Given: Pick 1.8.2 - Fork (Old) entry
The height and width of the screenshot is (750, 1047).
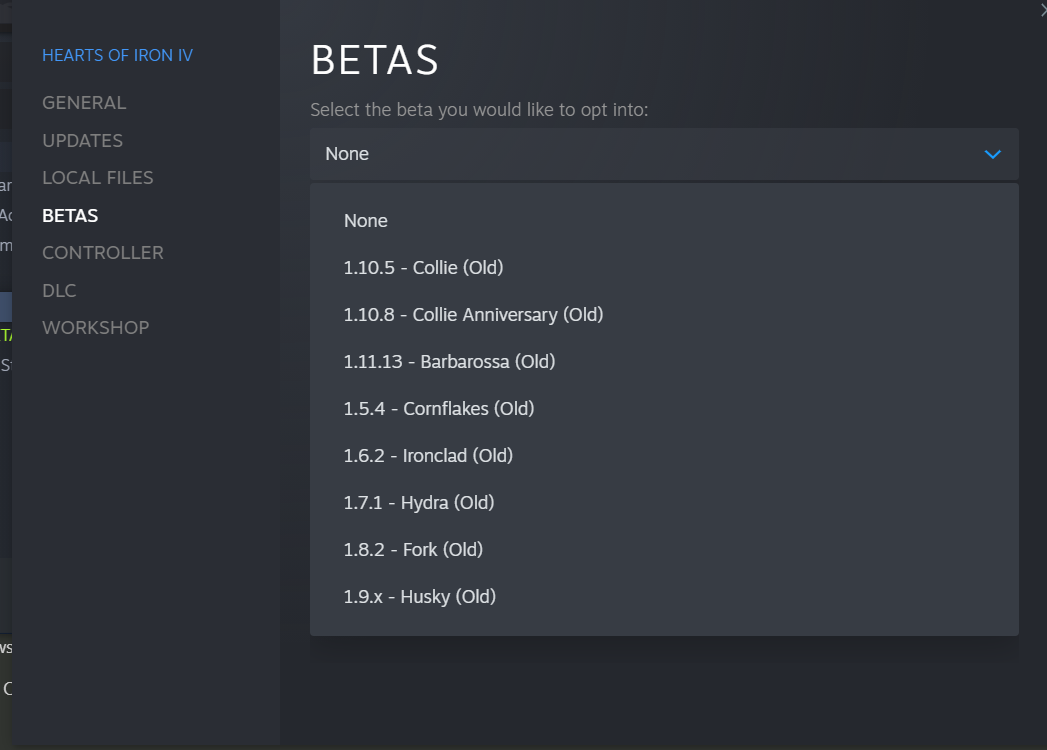Looking at the screenshot, I should [413, 550].
